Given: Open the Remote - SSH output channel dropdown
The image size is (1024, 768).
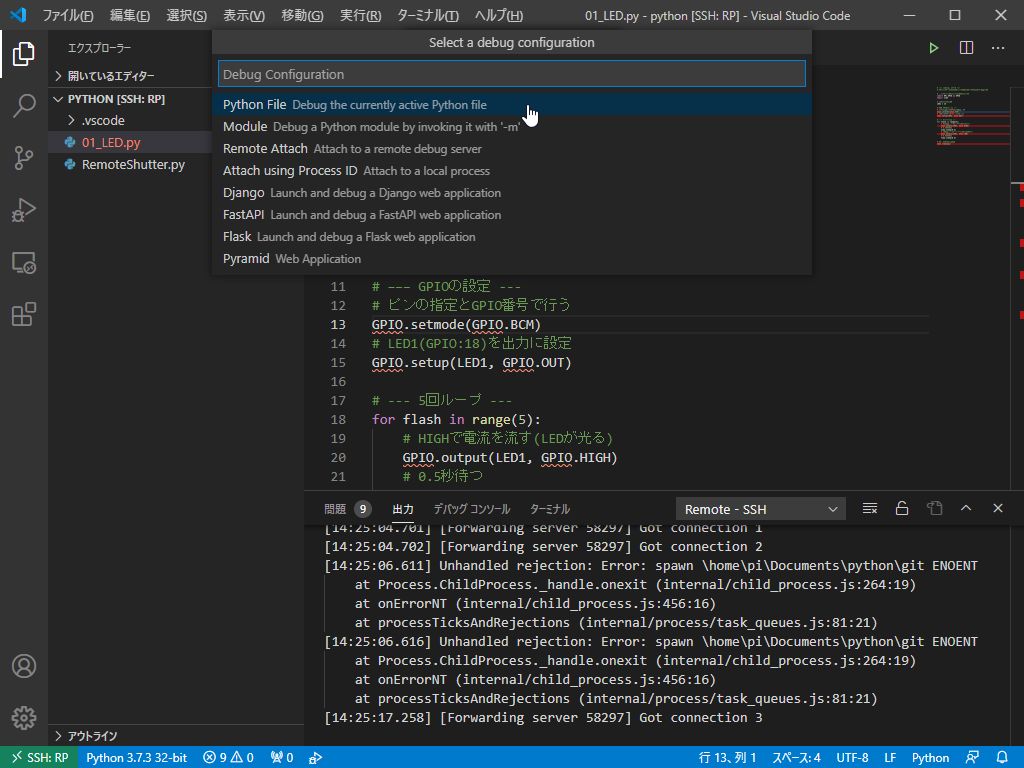Looking at the screenshot, I should click(x=761, y=509).
